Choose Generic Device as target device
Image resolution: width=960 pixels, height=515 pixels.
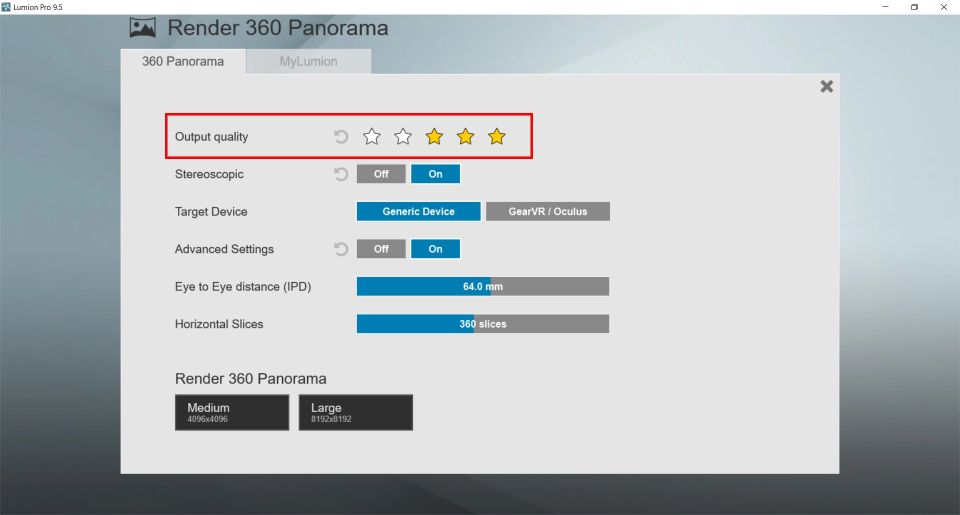[418, 212]
